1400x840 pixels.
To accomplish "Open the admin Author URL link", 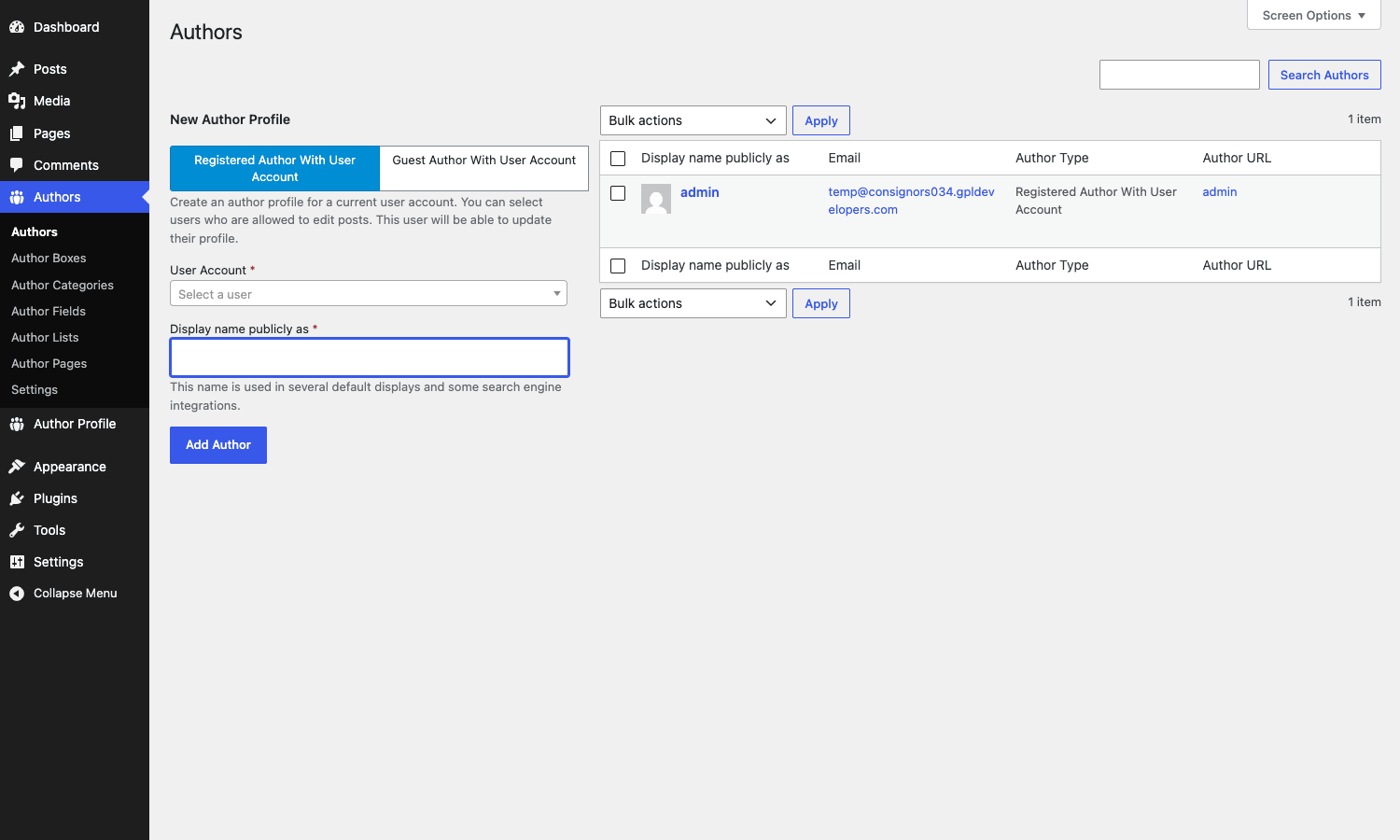I will (x=1220, y=192).
